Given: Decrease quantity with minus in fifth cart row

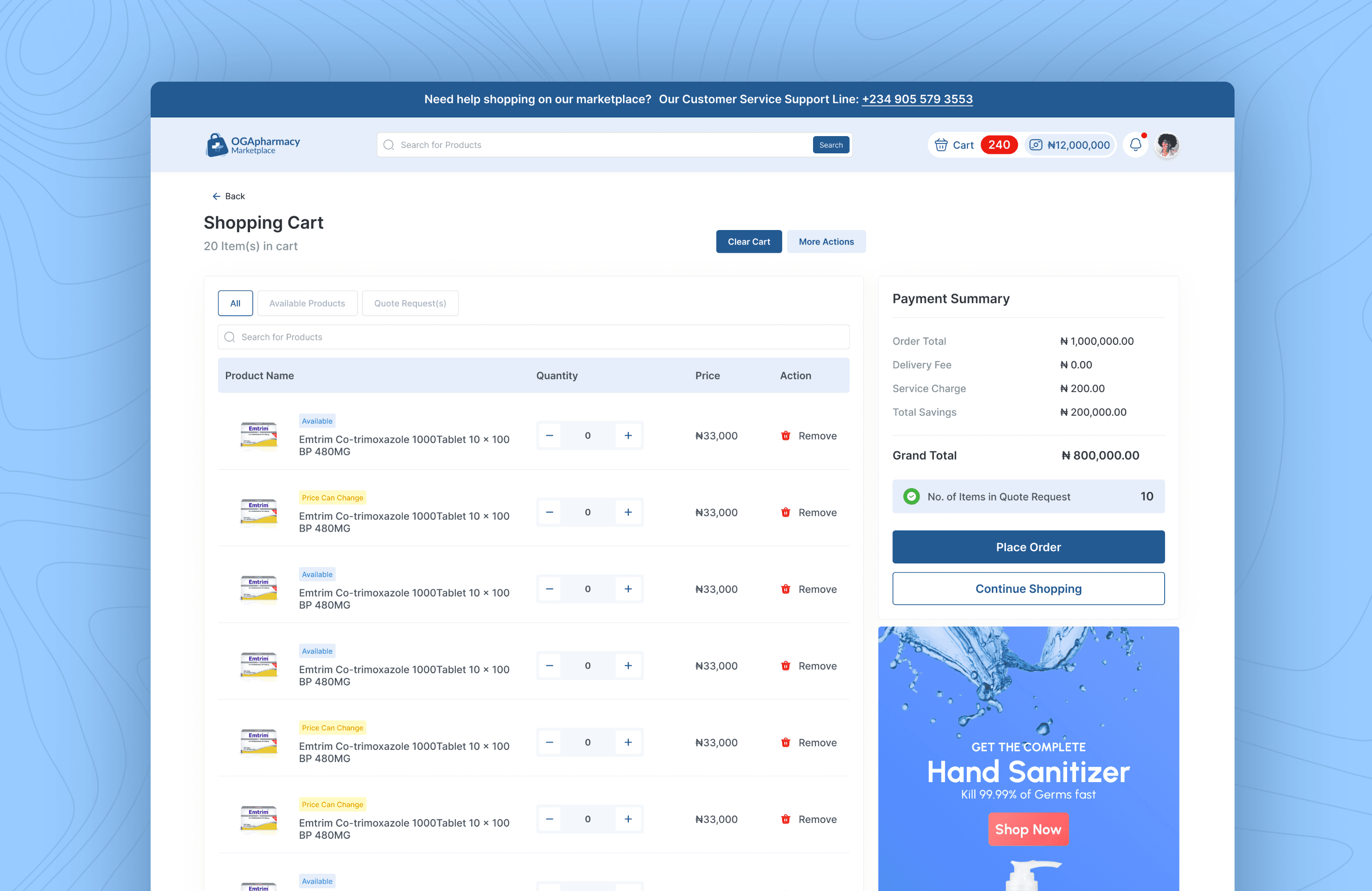Looking at the screenshot, I should [x=549, y=742].
